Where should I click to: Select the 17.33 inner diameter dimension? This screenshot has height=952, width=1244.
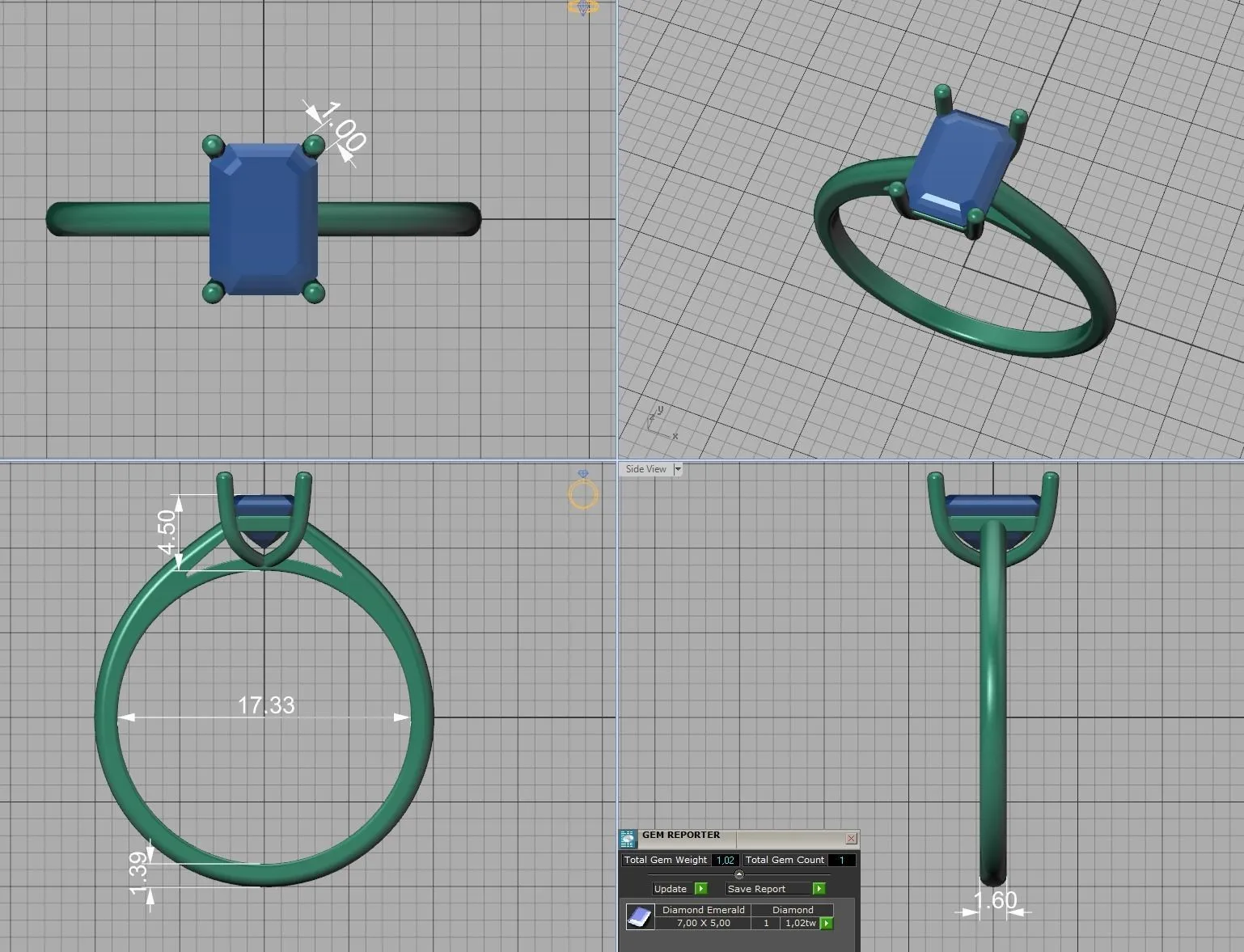pos(266,705)
